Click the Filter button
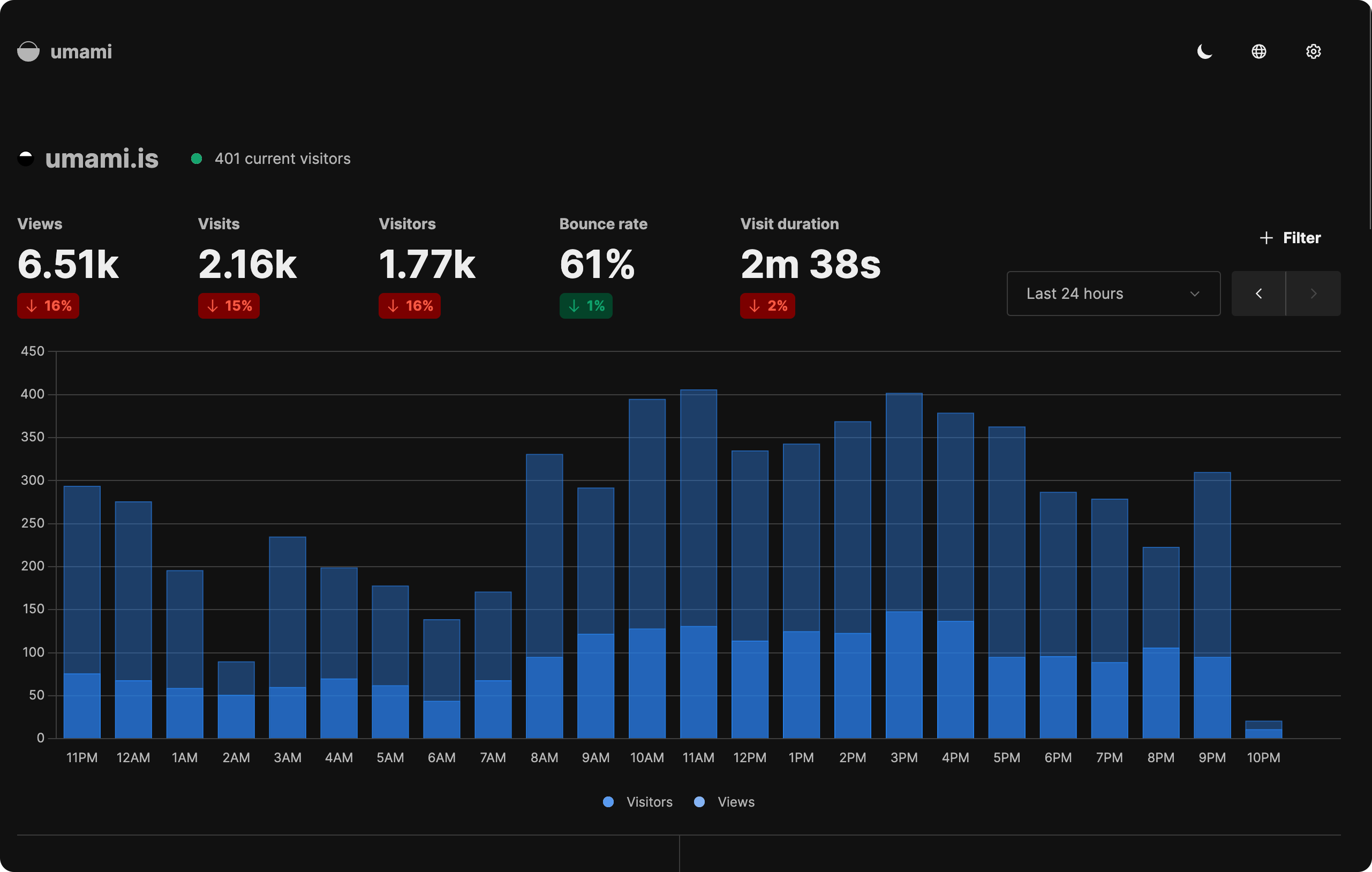 click(1301, 238)
